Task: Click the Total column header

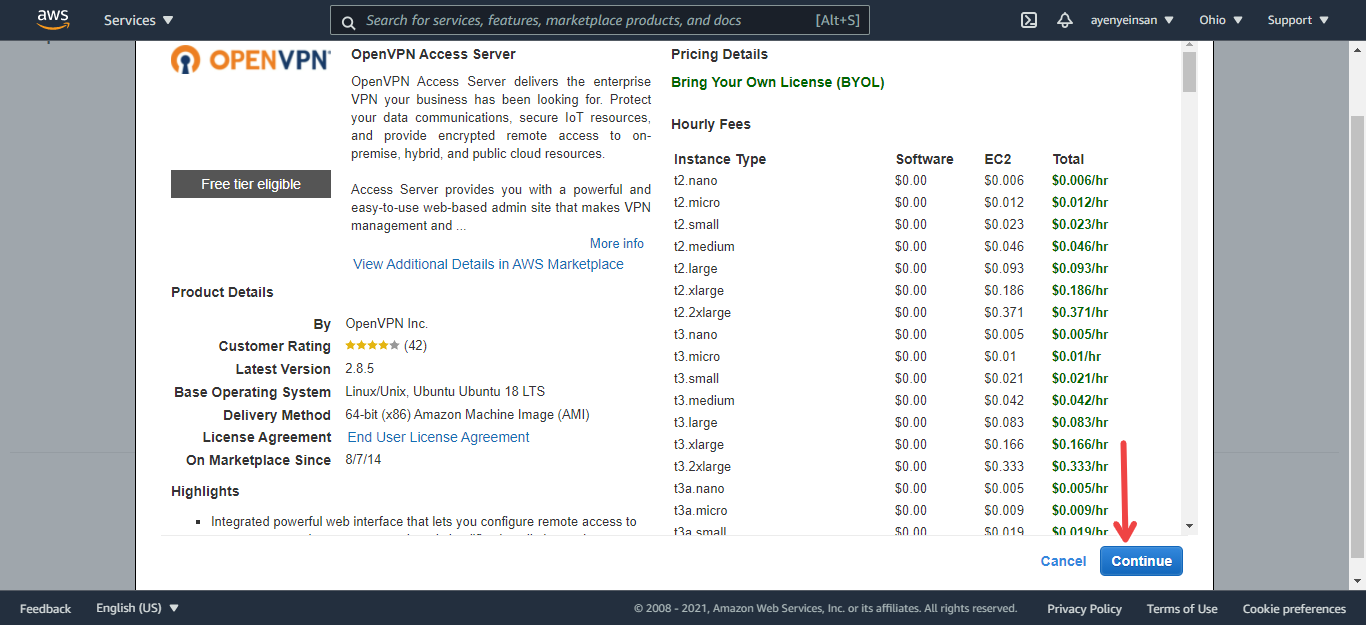Action: [x=1068, y=159]
